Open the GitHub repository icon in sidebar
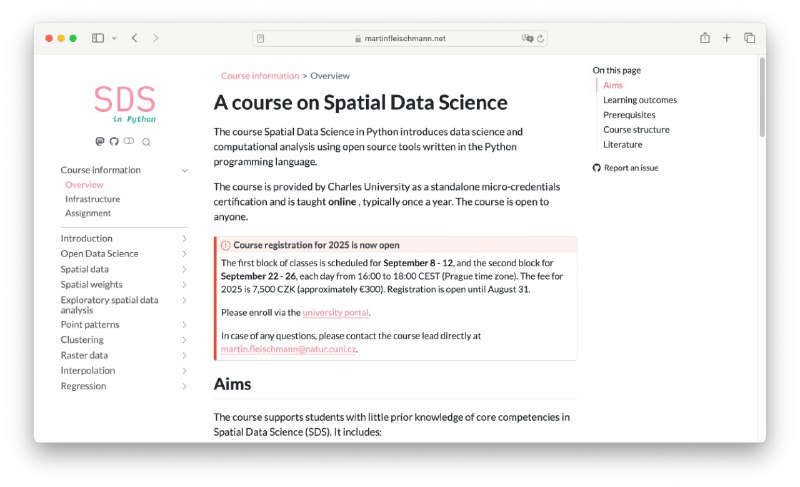This screenshot has width=800, height=487. pyautogui.click(x=114, y=141)
